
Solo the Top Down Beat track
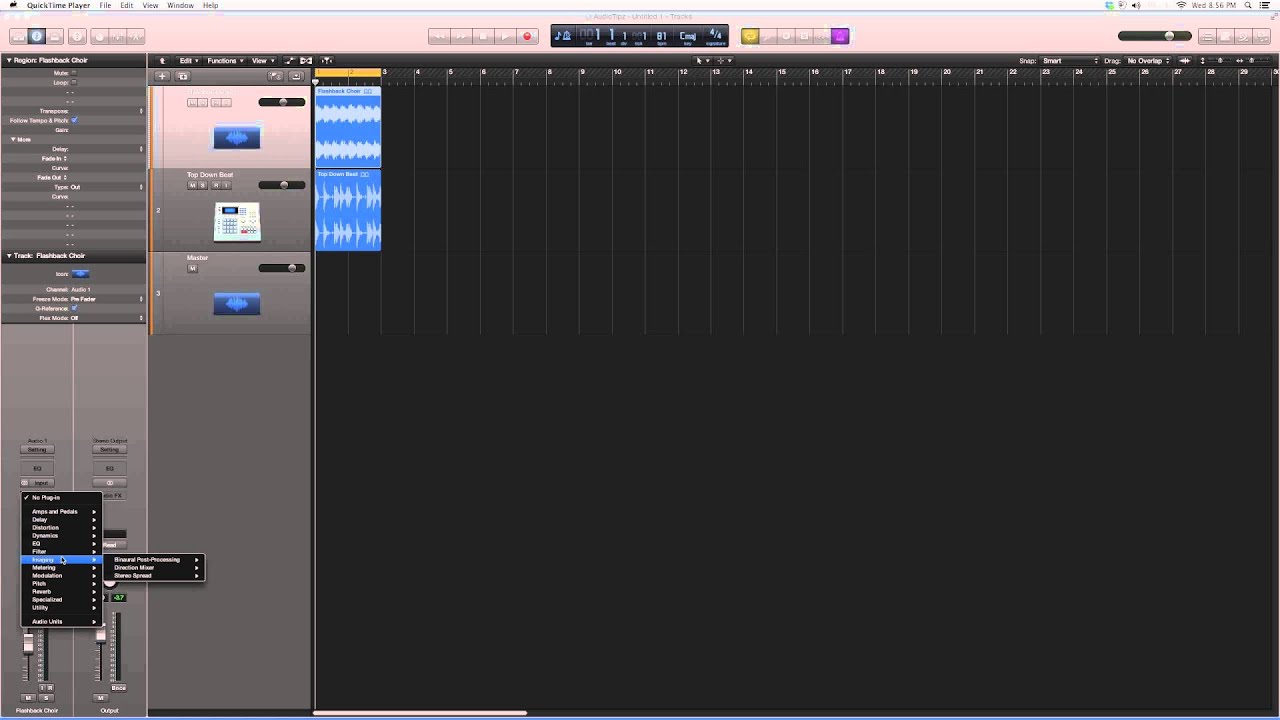(x=203, y=185)
